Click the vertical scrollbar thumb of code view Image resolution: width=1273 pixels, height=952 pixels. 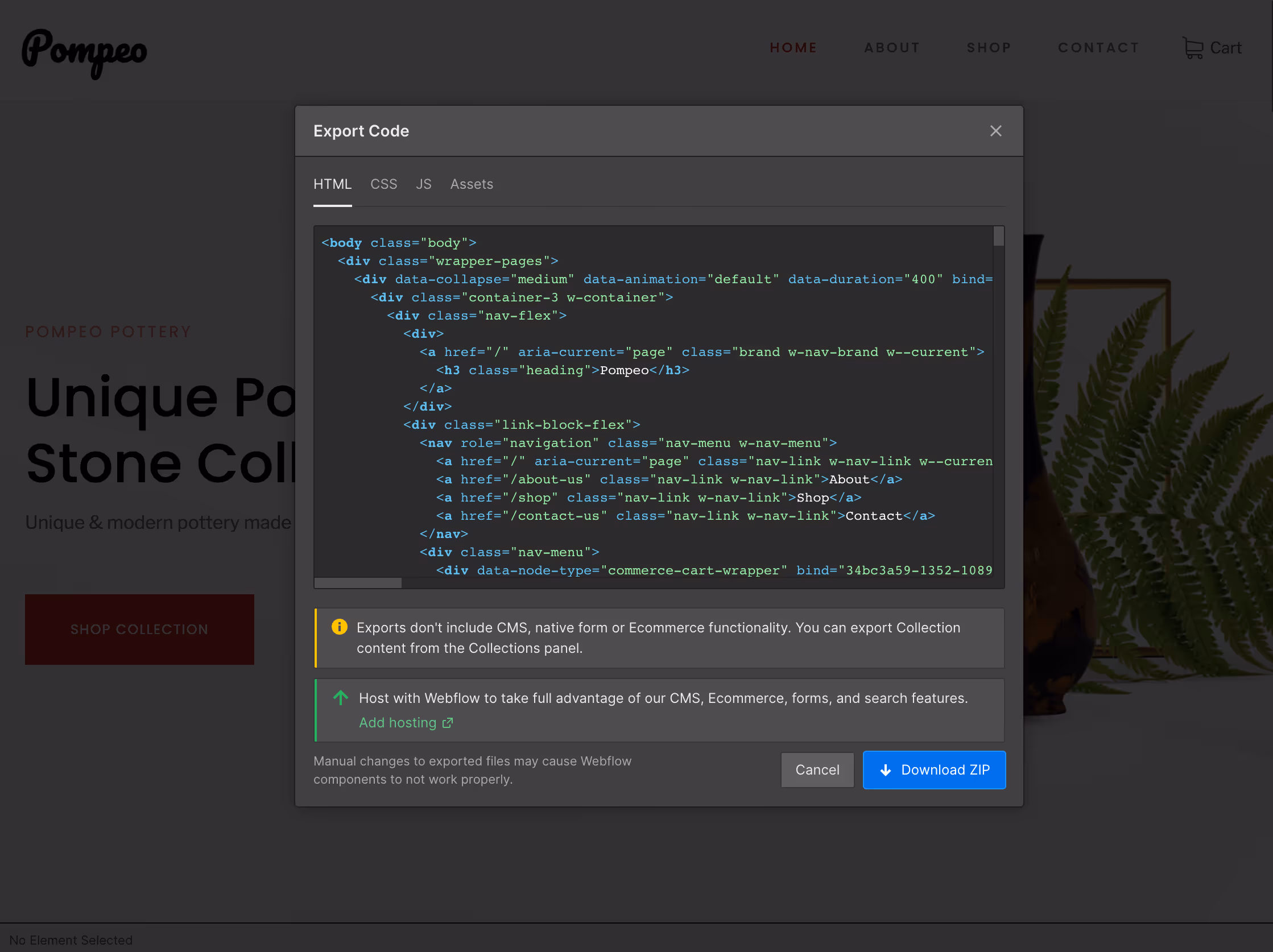(998, 237)
